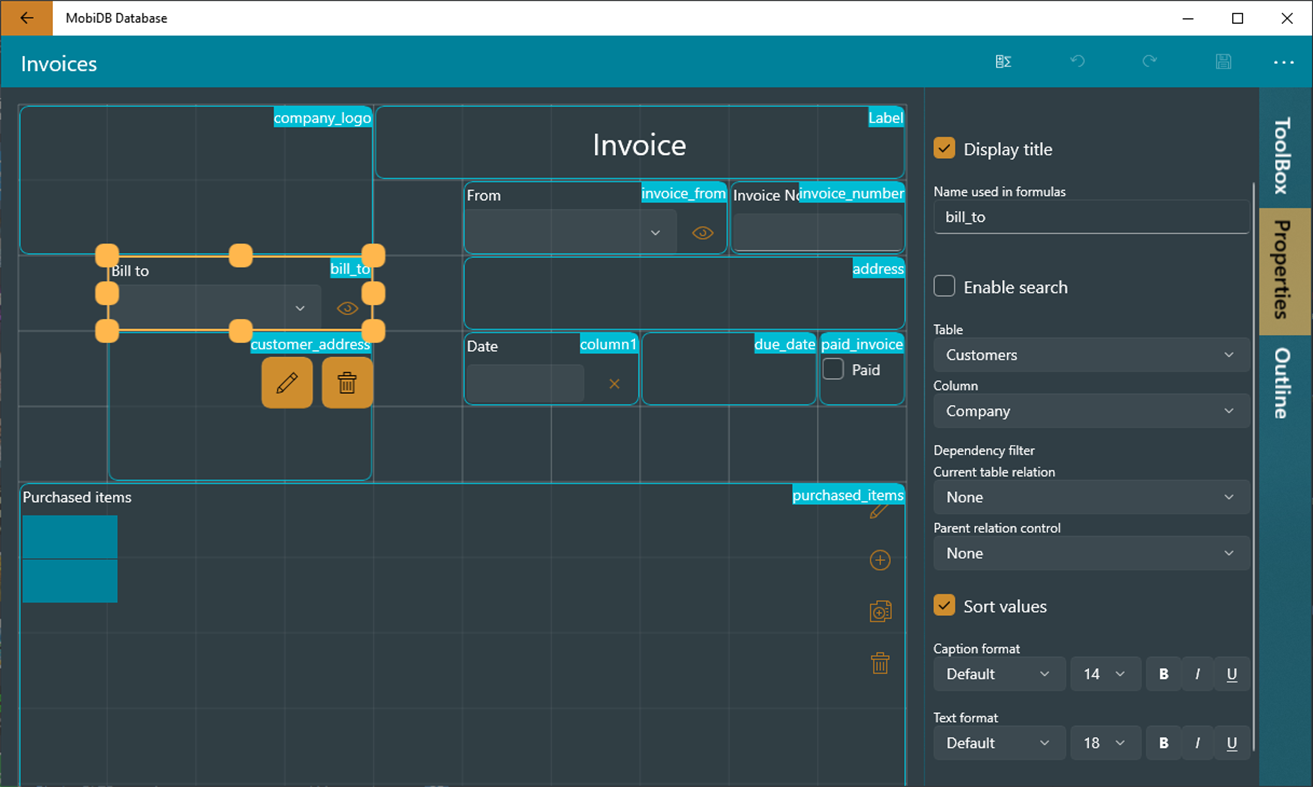1313x787 pixels.
Task: Click the Name used in formulas field
Action: click(1091, 216)
